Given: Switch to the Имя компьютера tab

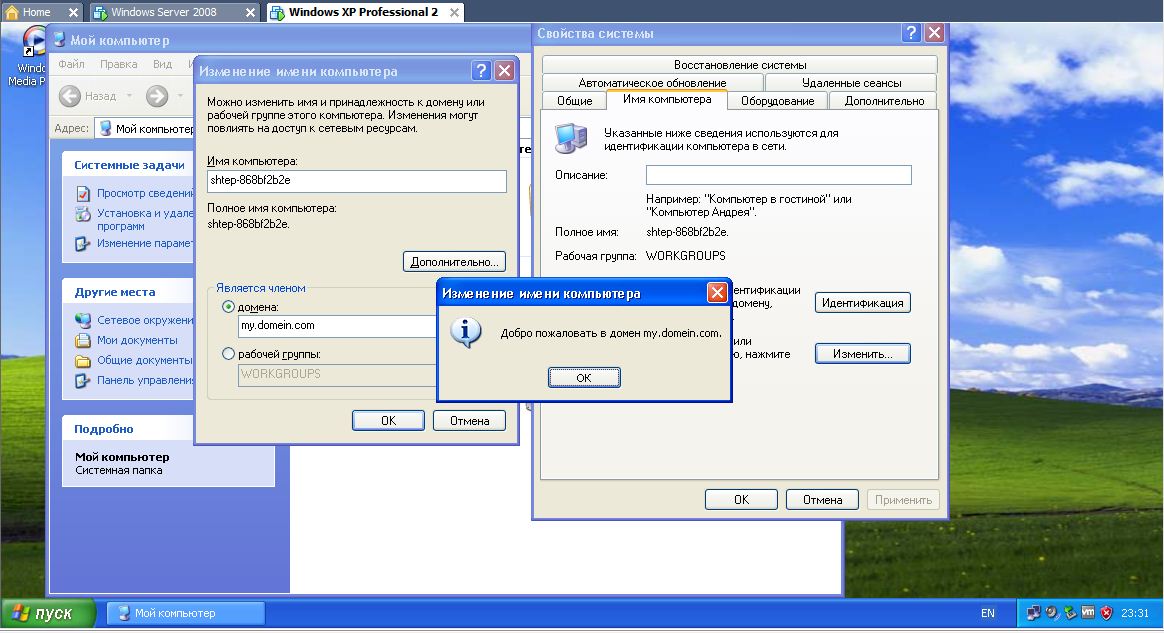Looking at the screenshot, I should pos(667,99).
